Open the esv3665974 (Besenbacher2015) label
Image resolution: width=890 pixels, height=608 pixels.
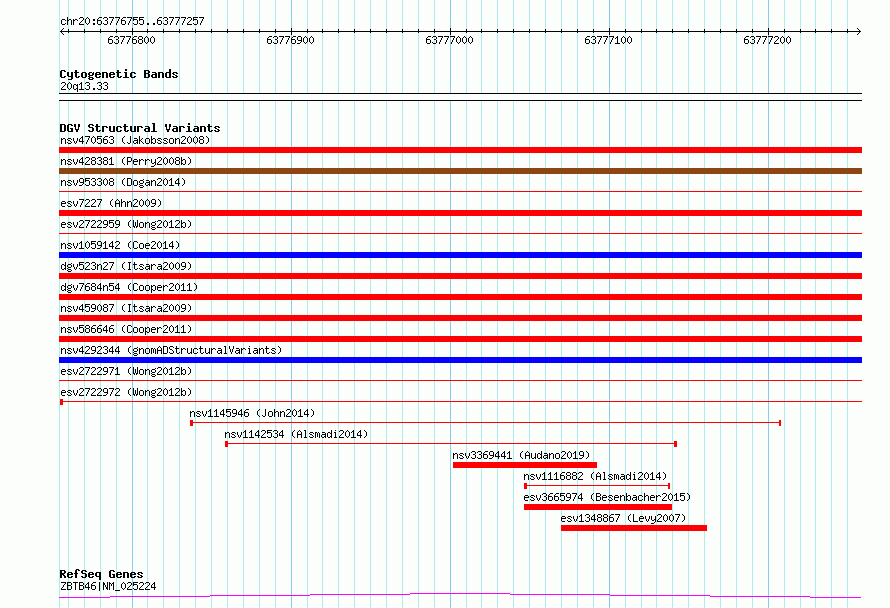tap(607, 497)
